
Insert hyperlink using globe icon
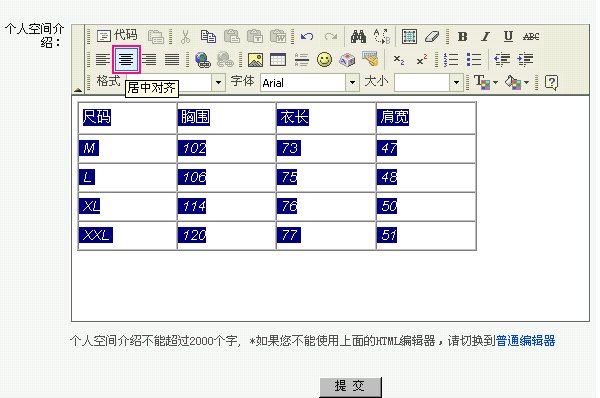[x=202, y=60]
